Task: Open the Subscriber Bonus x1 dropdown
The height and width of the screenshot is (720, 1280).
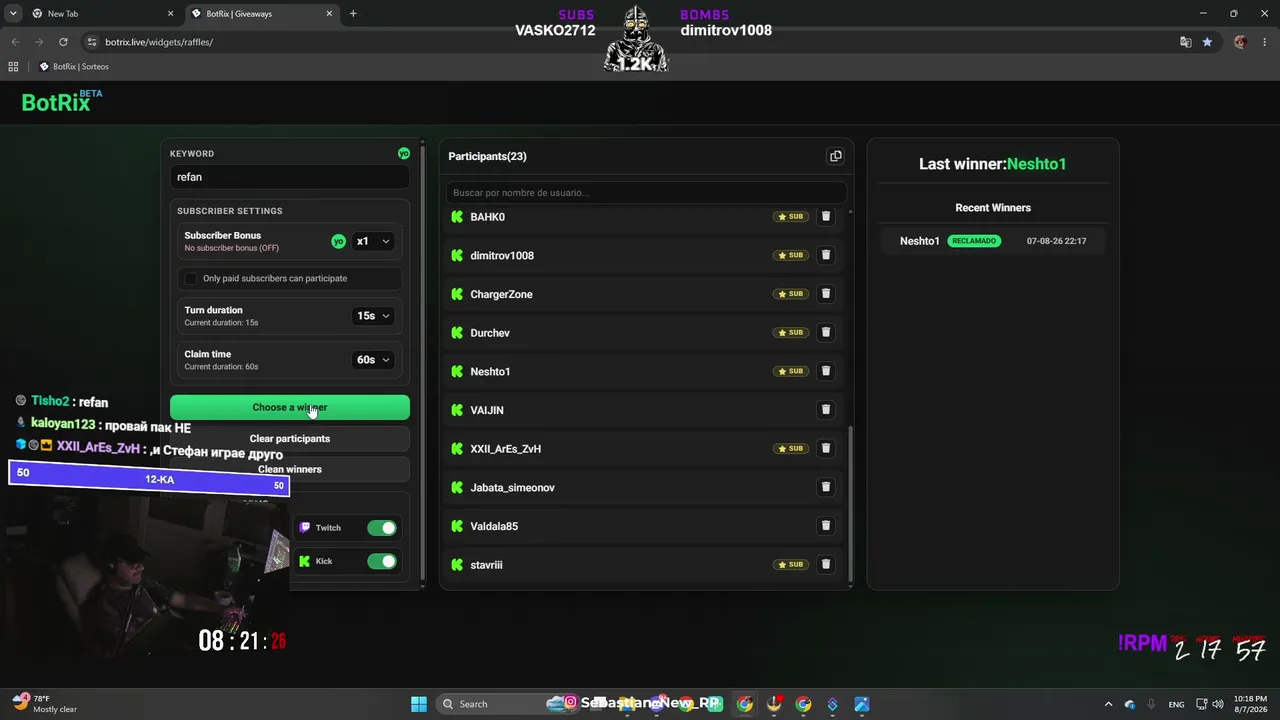Action: pos(373,241)
